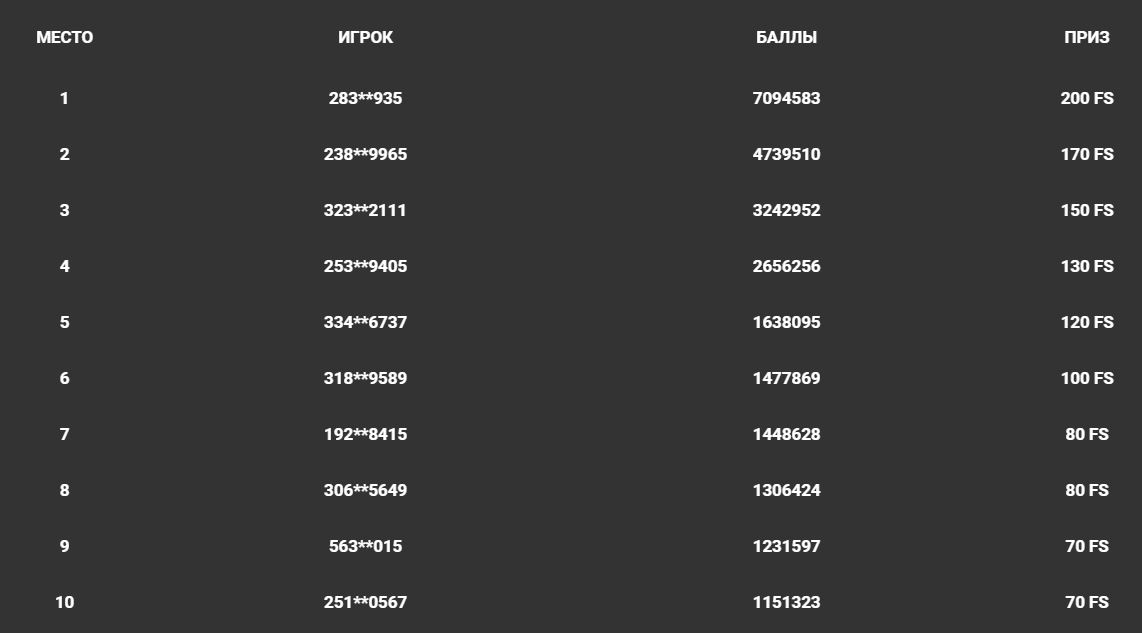The height and width of the screenshot is (633, 1142).
Task: Click player name 563**015
Action: (x=365, y=547)
